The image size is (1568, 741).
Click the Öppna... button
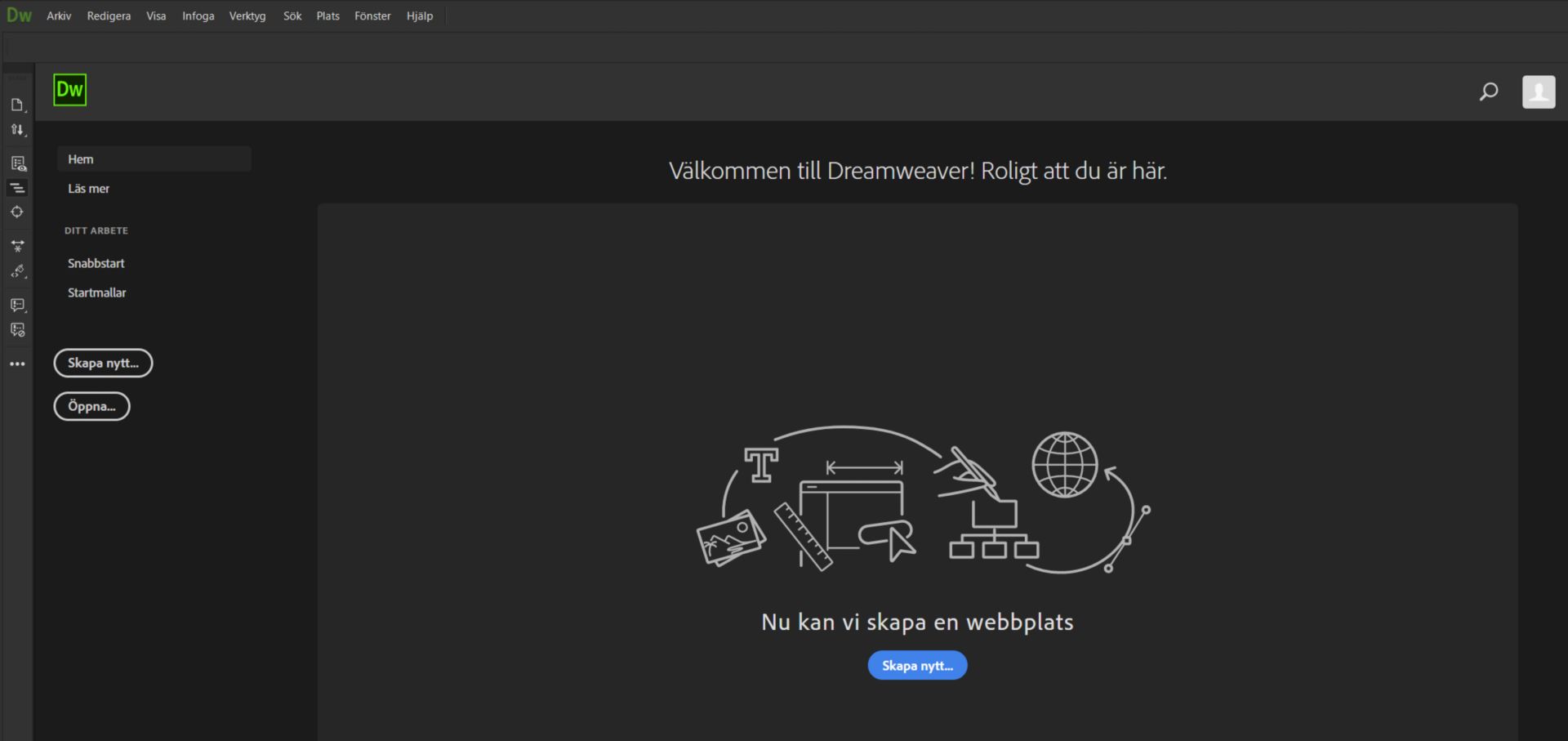point(91,406)
